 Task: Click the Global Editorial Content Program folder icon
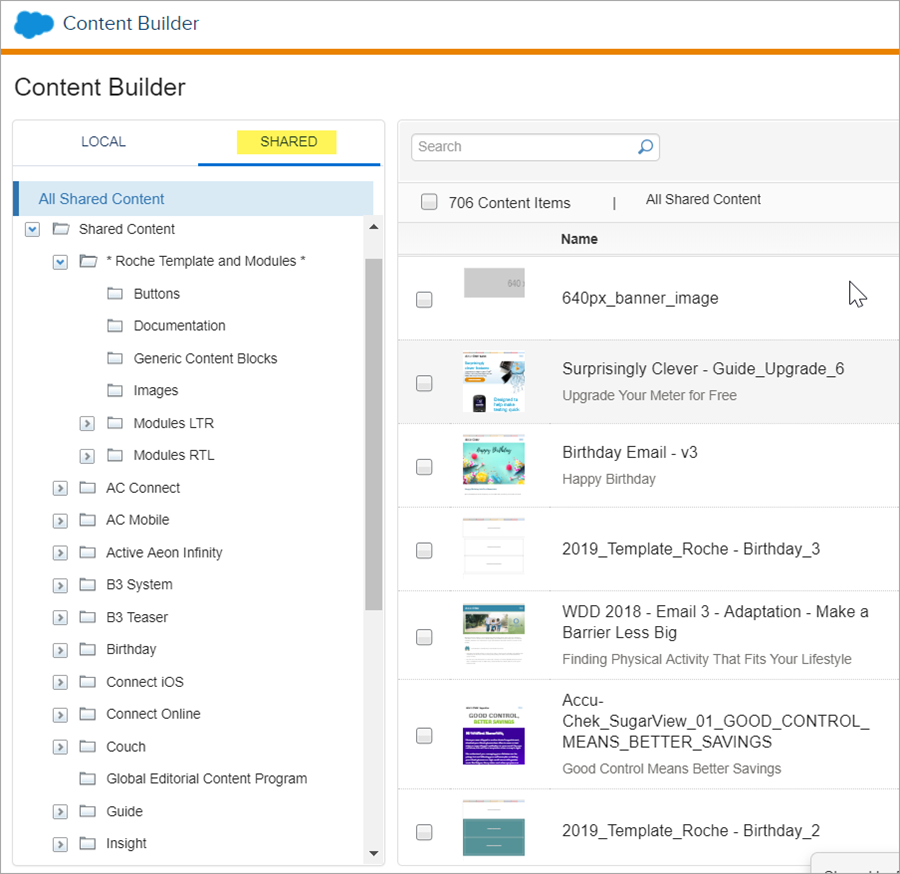click(x=87, y=779)
